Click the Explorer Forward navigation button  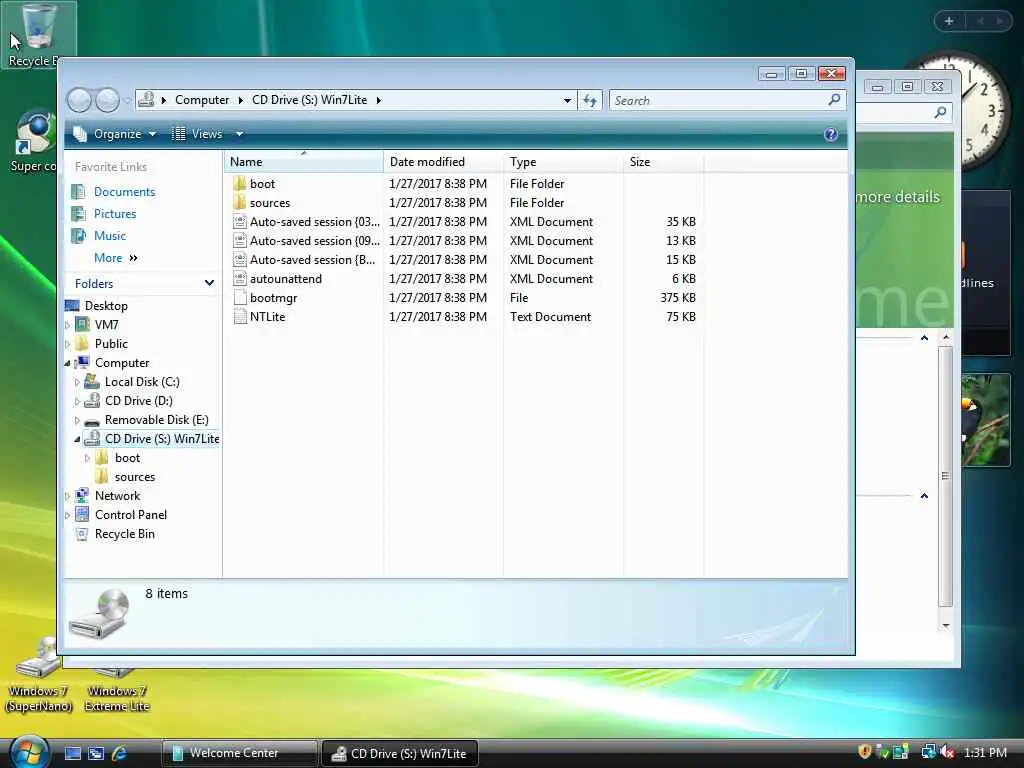coord(108,100)
